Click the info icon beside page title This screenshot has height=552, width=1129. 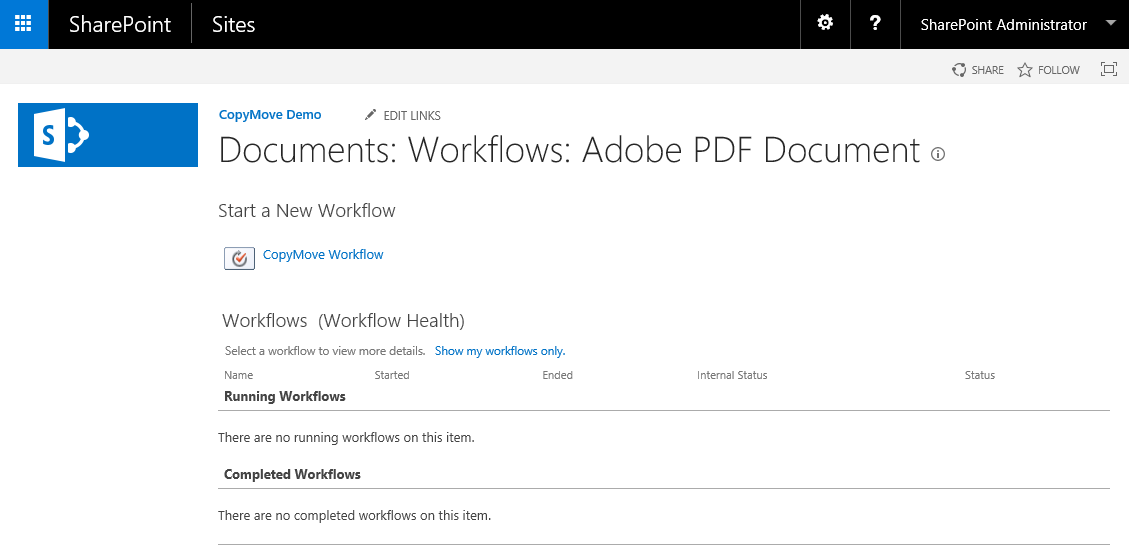(937, 153)
